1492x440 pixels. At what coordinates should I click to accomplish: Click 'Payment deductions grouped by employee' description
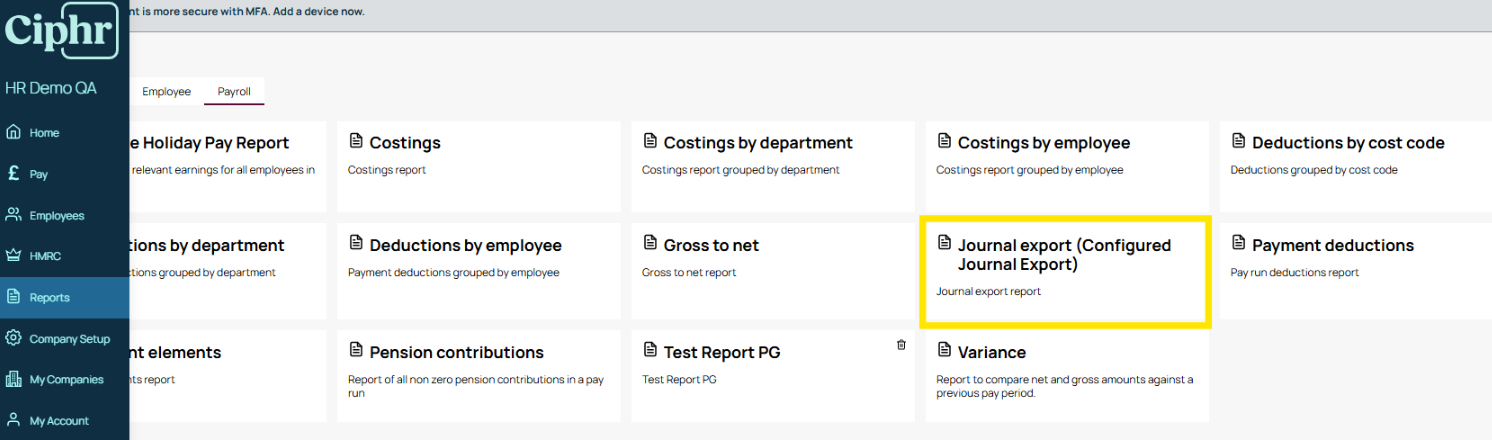click(x=454, y=272)
